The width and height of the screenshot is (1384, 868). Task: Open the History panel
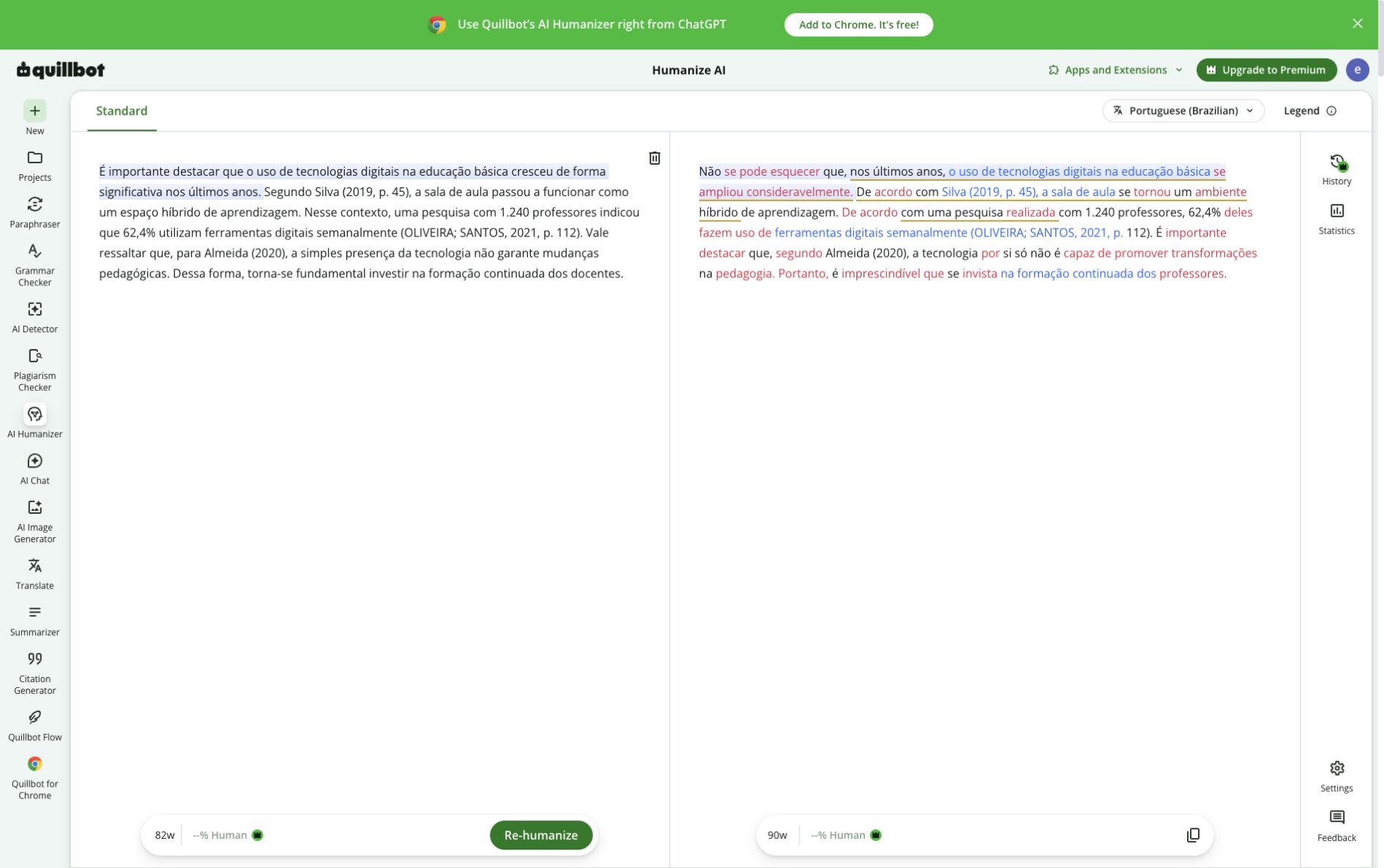tap(1336, 169)
